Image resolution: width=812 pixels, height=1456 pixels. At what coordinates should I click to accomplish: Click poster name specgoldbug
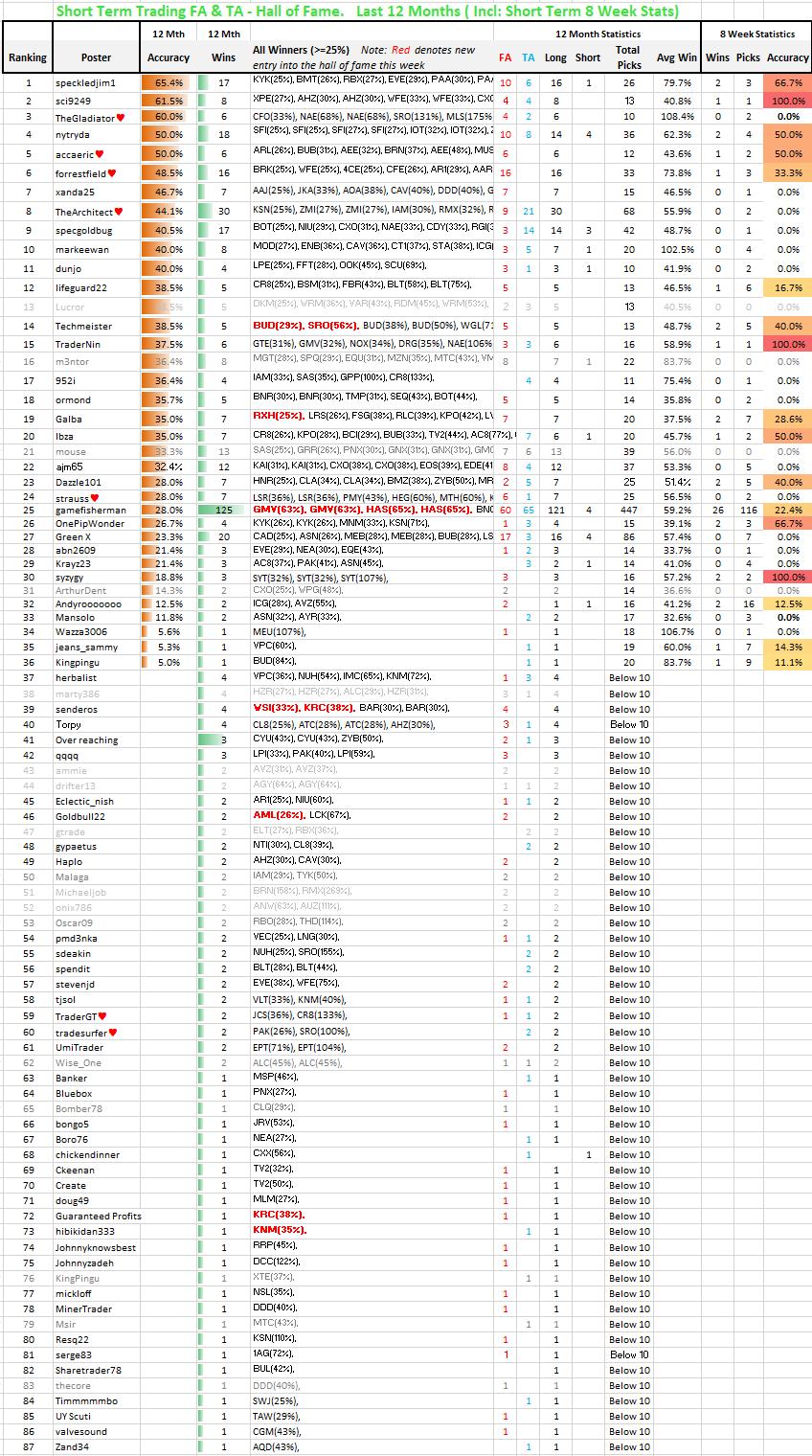point(83,231)
